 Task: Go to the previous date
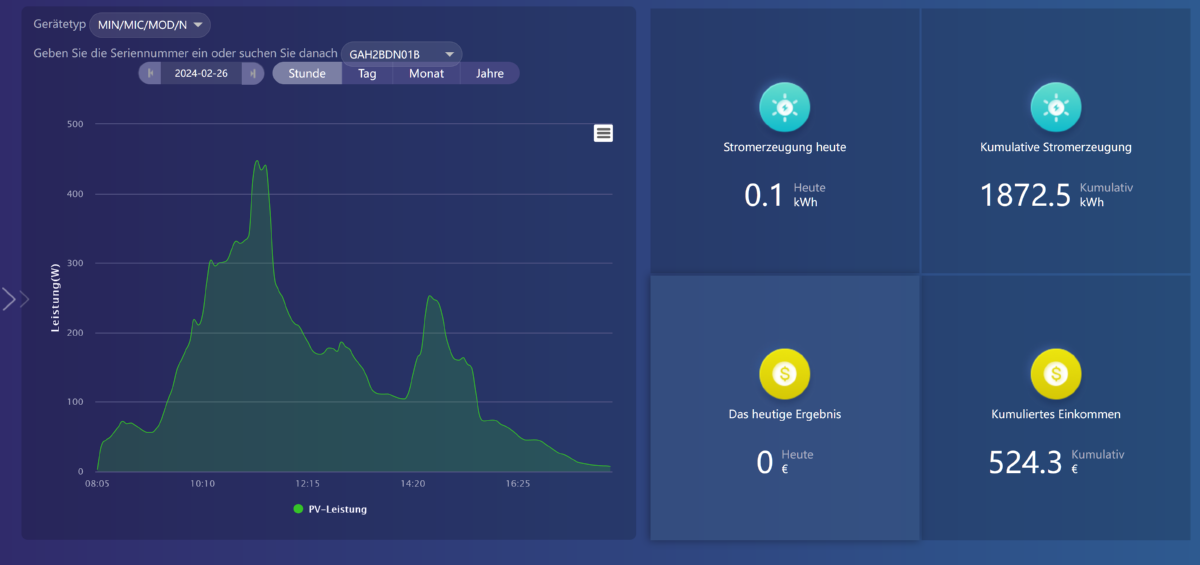tap(150, 73)
